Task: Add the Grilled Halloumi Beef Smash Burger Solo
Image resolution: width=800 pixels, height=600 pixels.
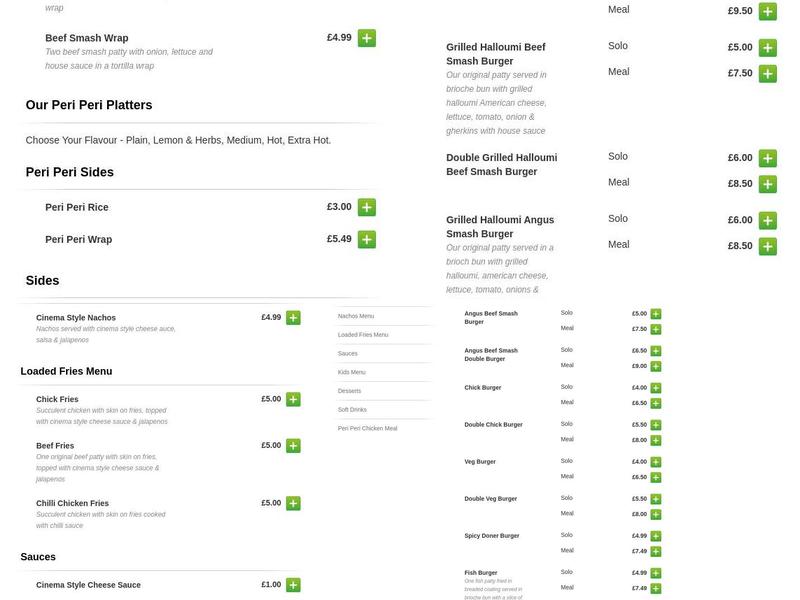Action: tap(767, 45)
